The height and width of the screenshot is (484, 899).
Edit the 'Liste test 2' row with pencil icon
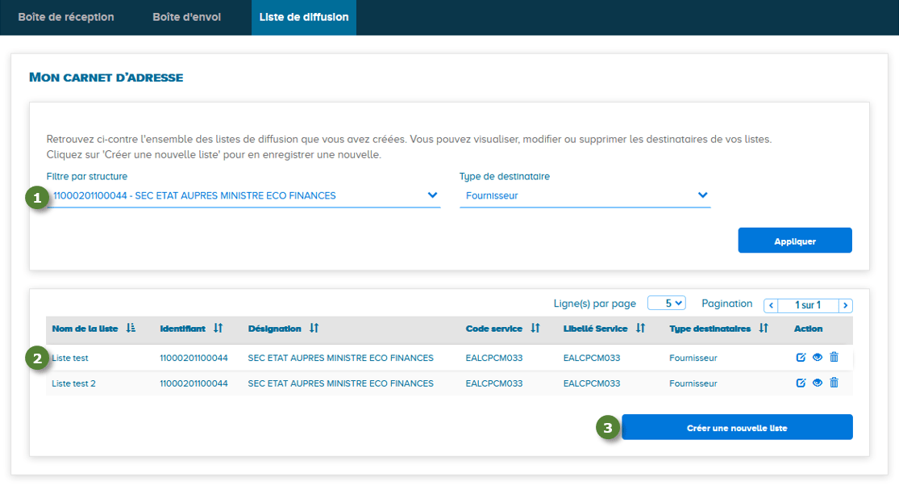[x=801, y=383]
